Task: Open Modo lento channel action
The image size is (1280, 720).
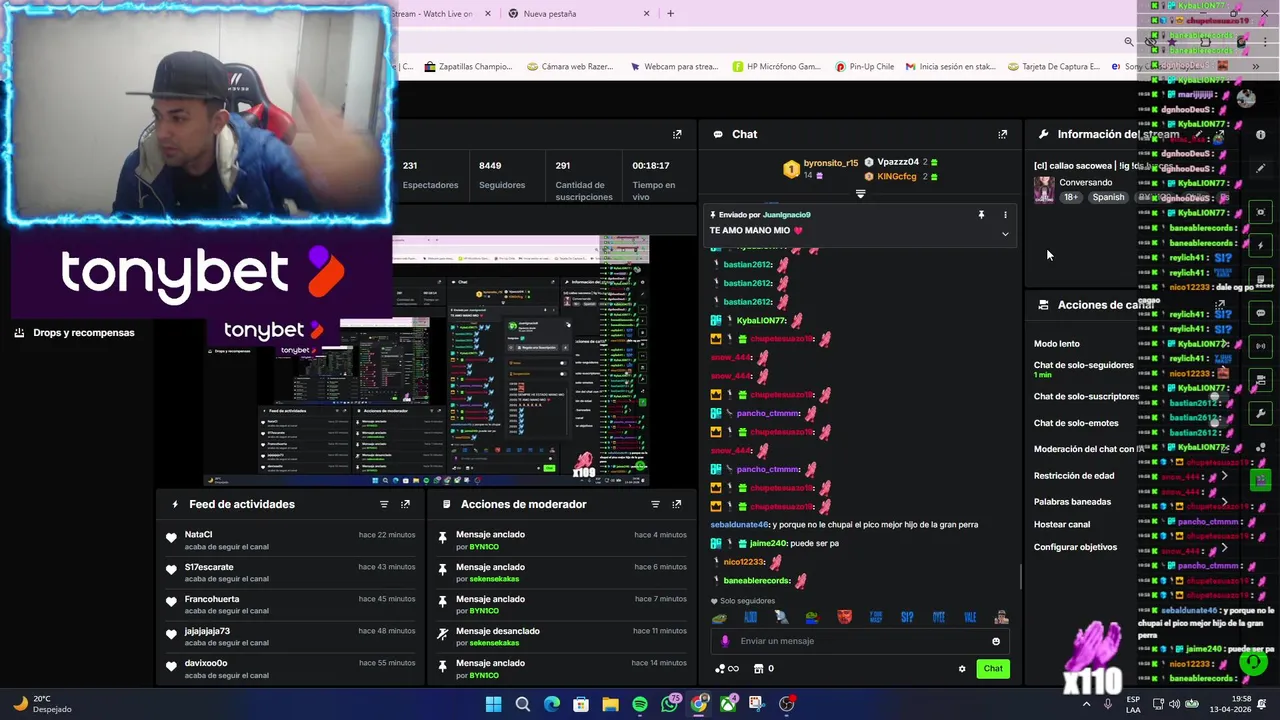Action: tap(1057, 343)
